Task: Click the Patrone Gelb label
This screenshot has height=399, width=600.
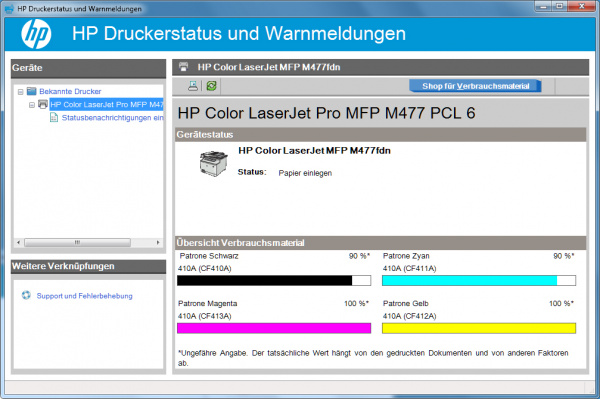Action: tap(406, 304)
